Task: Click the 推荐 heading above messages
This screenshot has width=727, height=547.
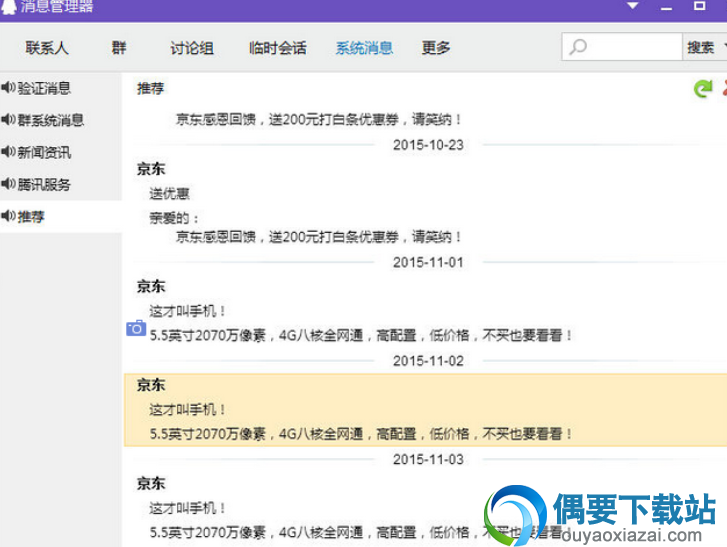Action: click(x=150, y=89)
